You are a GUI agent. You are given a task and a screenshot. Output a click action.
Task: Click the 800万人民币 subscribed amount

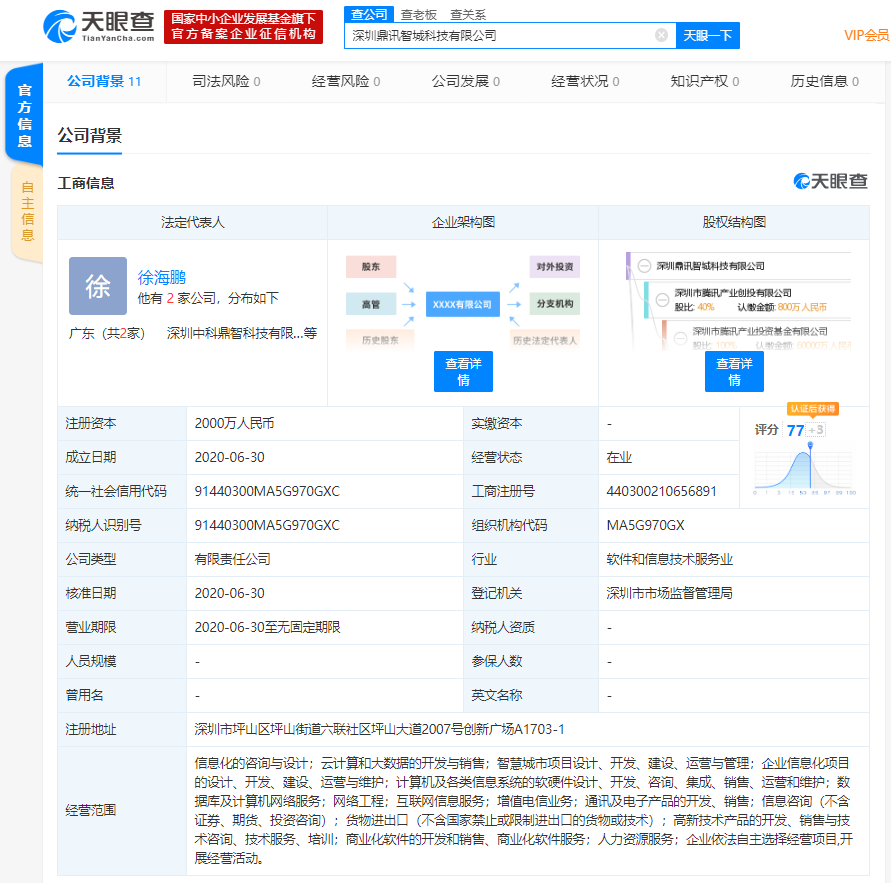[x=802, y=307]
